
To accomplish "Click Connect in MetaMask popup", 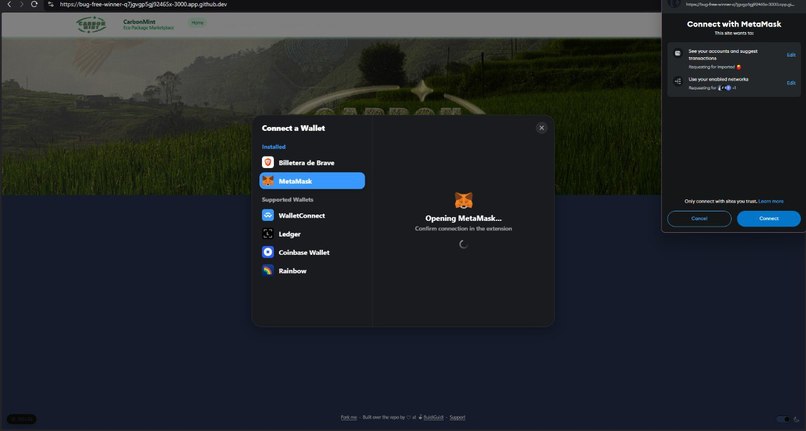I will 768,219.
